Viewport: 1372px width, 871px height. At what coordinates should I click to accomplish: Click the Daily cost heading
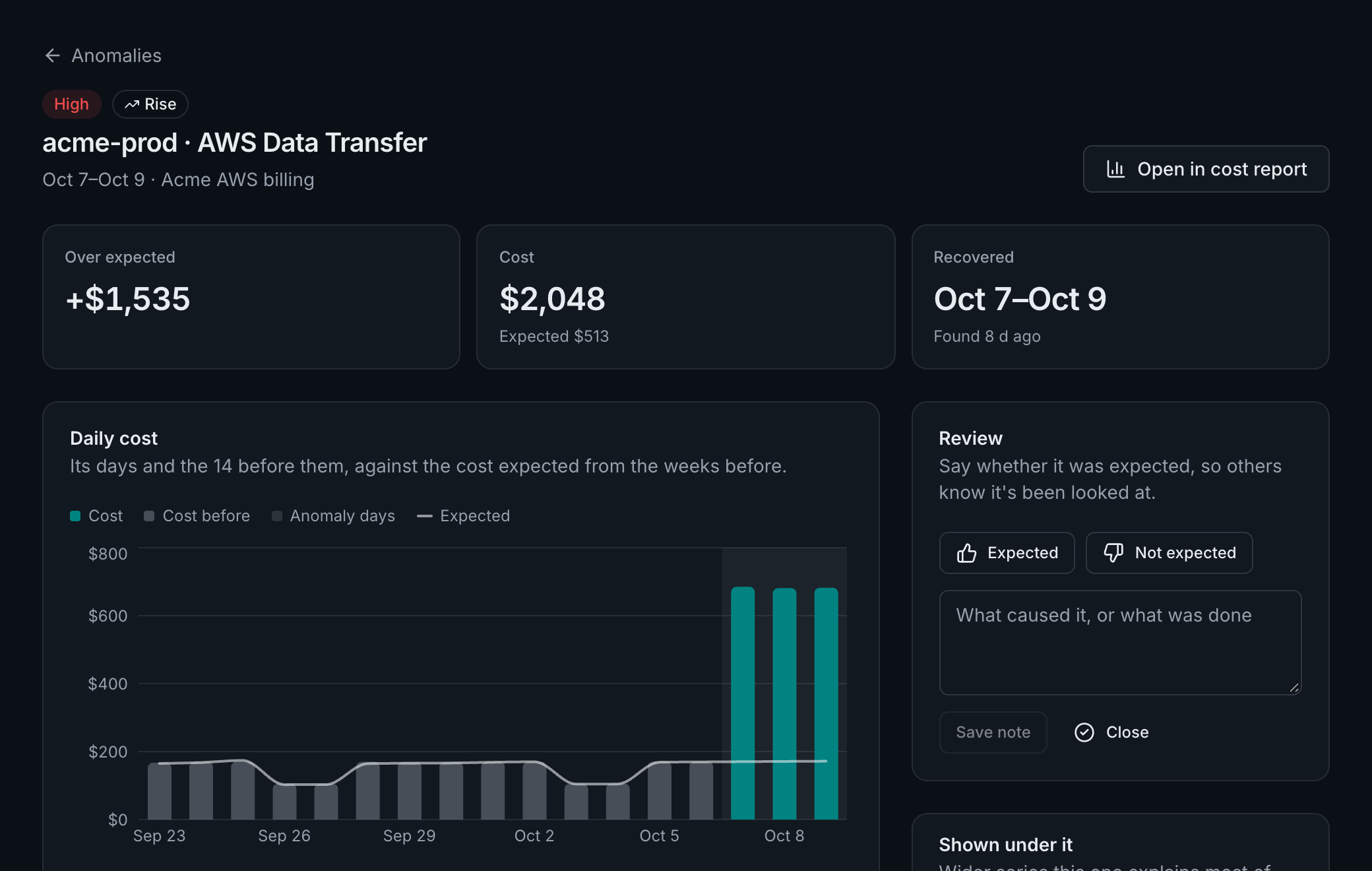pyautogui.click(x=113, y=438)
